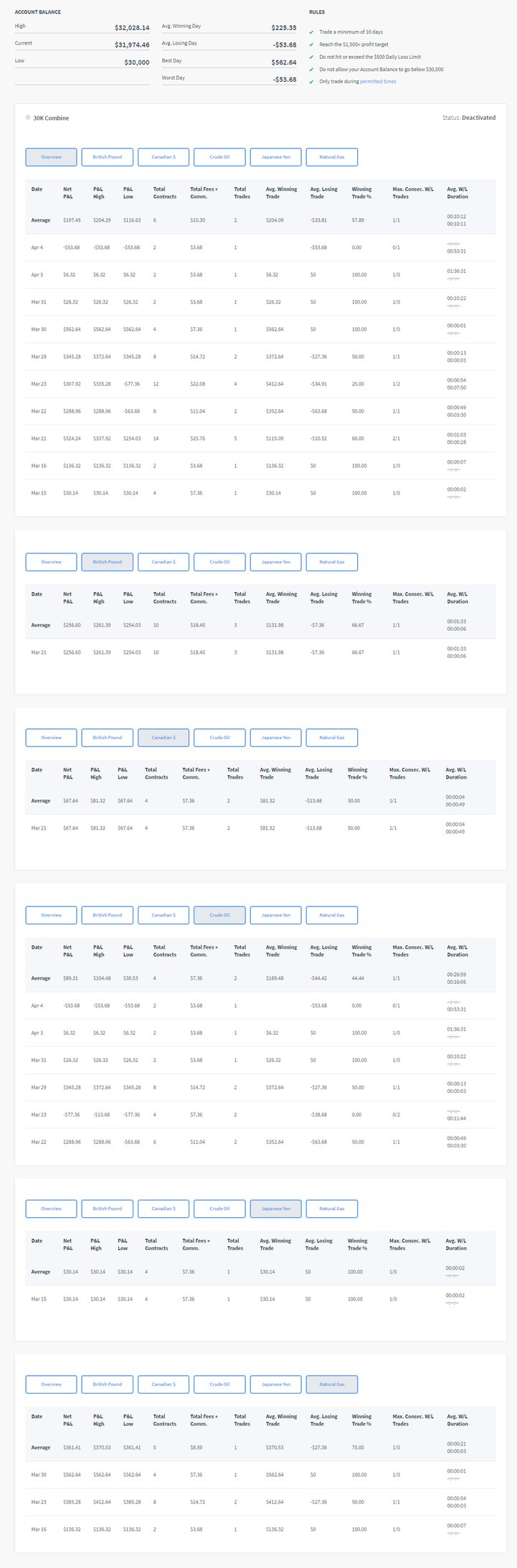This screenshot has height=1568, width=517.
Task: Select the highlighted British Pound tab
Action: [x=108, y=562]
